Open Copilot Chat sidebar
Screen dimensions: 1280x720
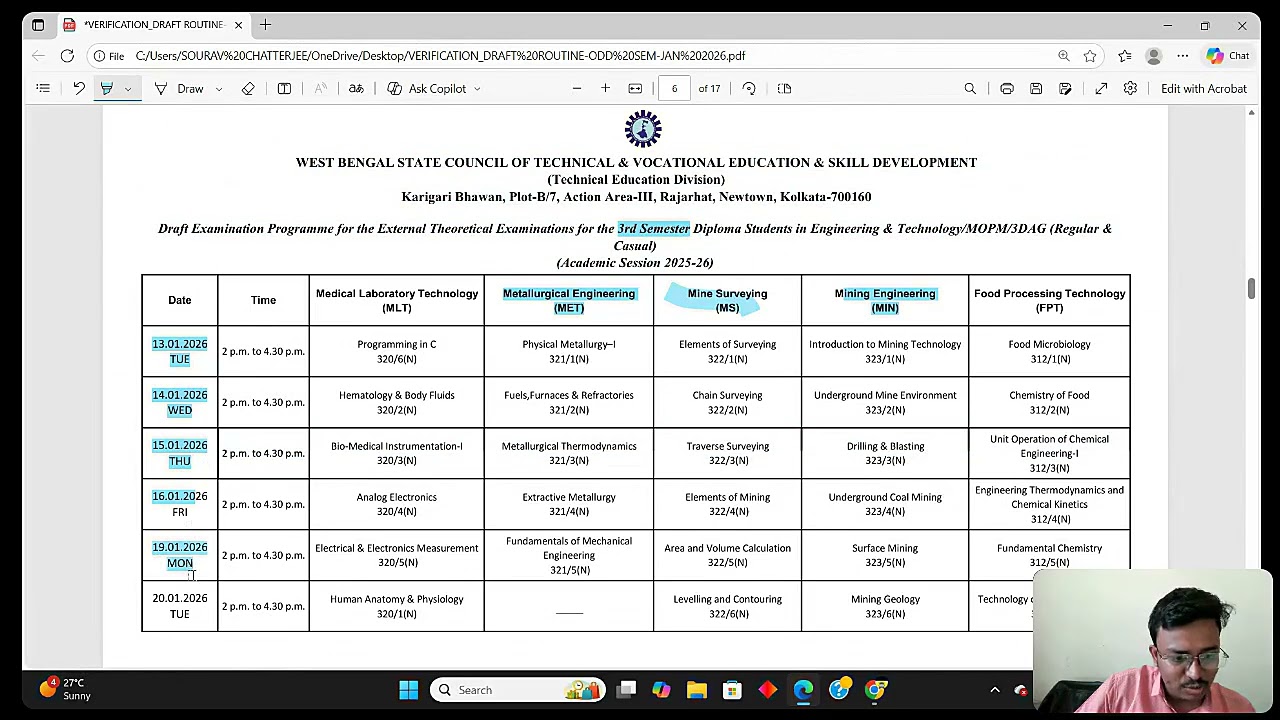point(1228,56)
